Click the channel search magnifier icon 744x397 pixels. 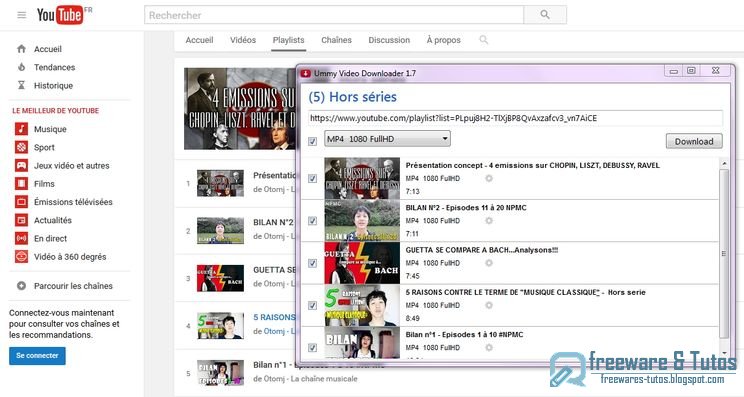483,40
